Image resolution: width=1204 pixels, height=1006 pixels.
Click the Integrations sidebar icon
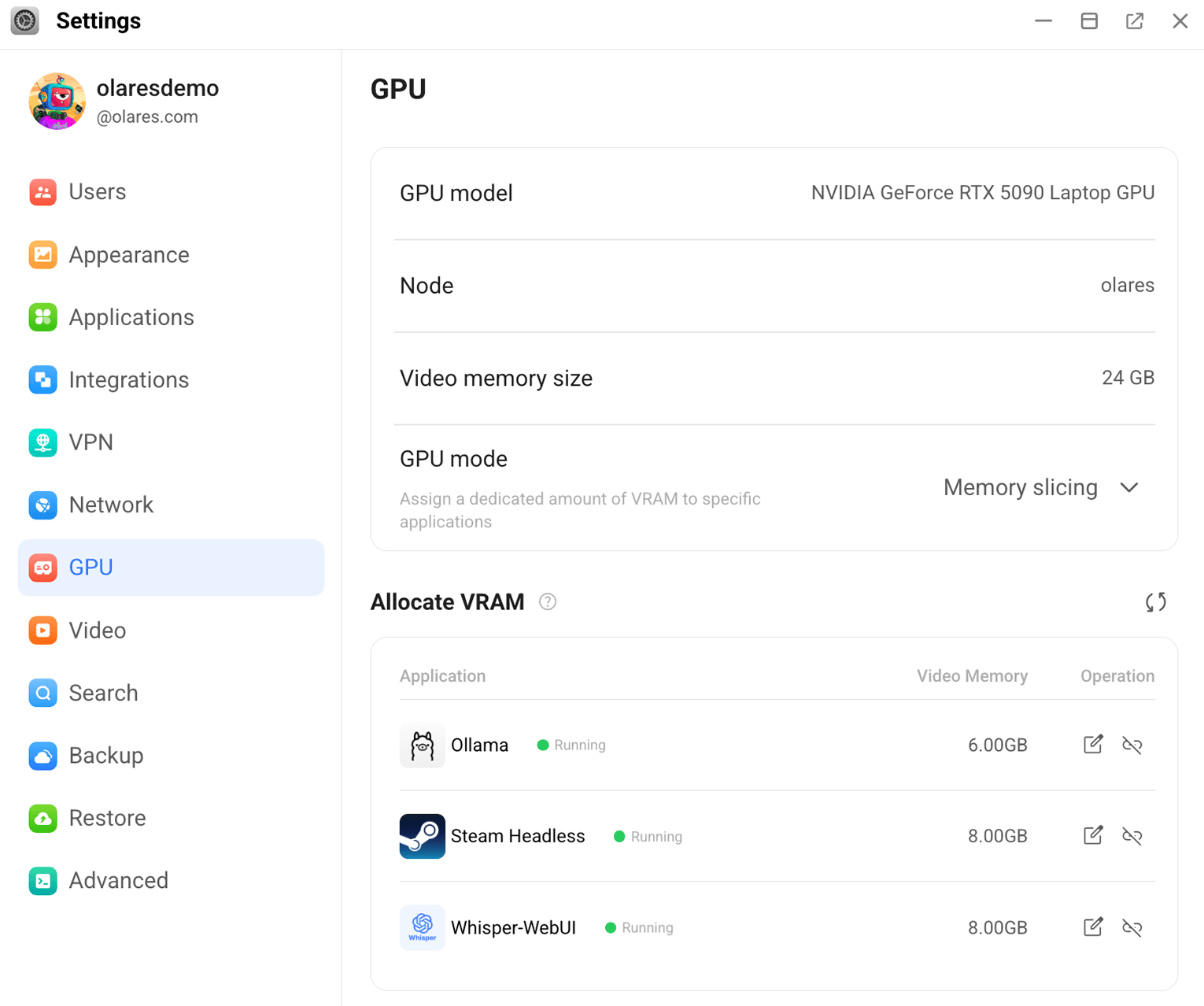(x=43, y=379)
